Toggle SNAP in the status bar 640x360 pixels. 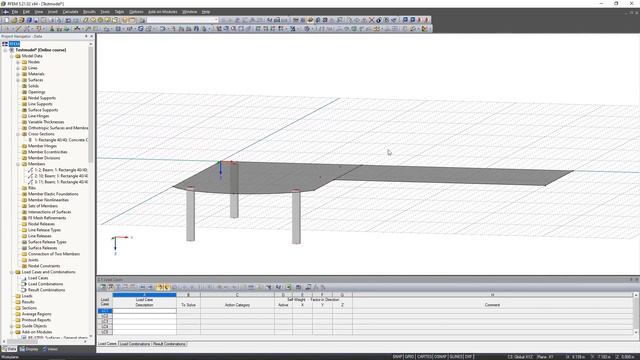(398, 357)
